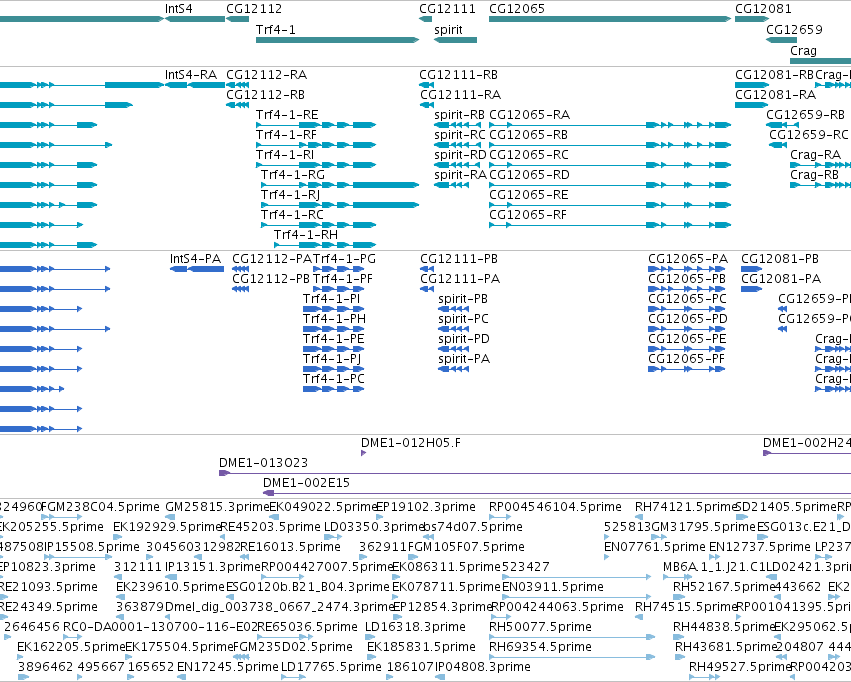Open the CG12065-RB transcript
The height and width of the screenshot is (682, 851).
610,145
